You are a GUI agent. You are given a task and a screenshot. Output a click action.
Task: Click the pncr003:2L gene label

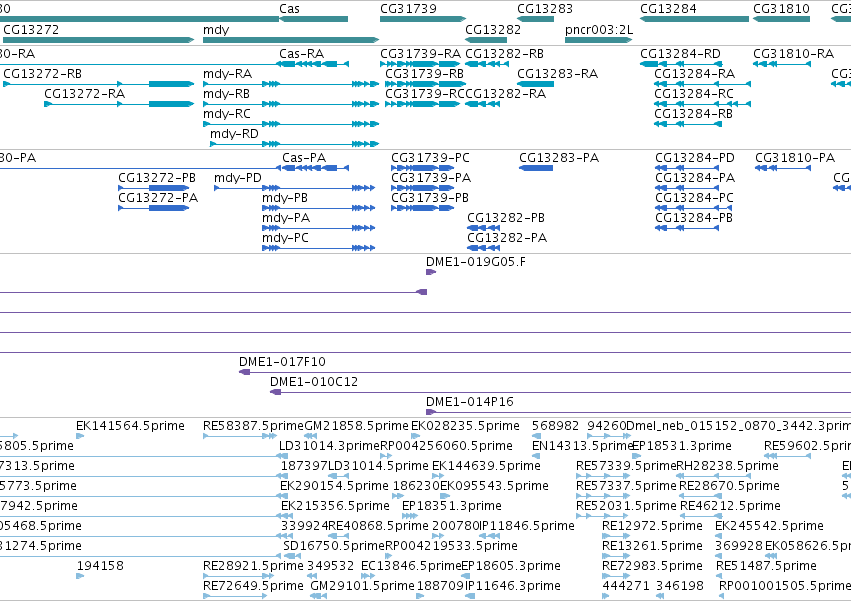click(x=599, y=29)
